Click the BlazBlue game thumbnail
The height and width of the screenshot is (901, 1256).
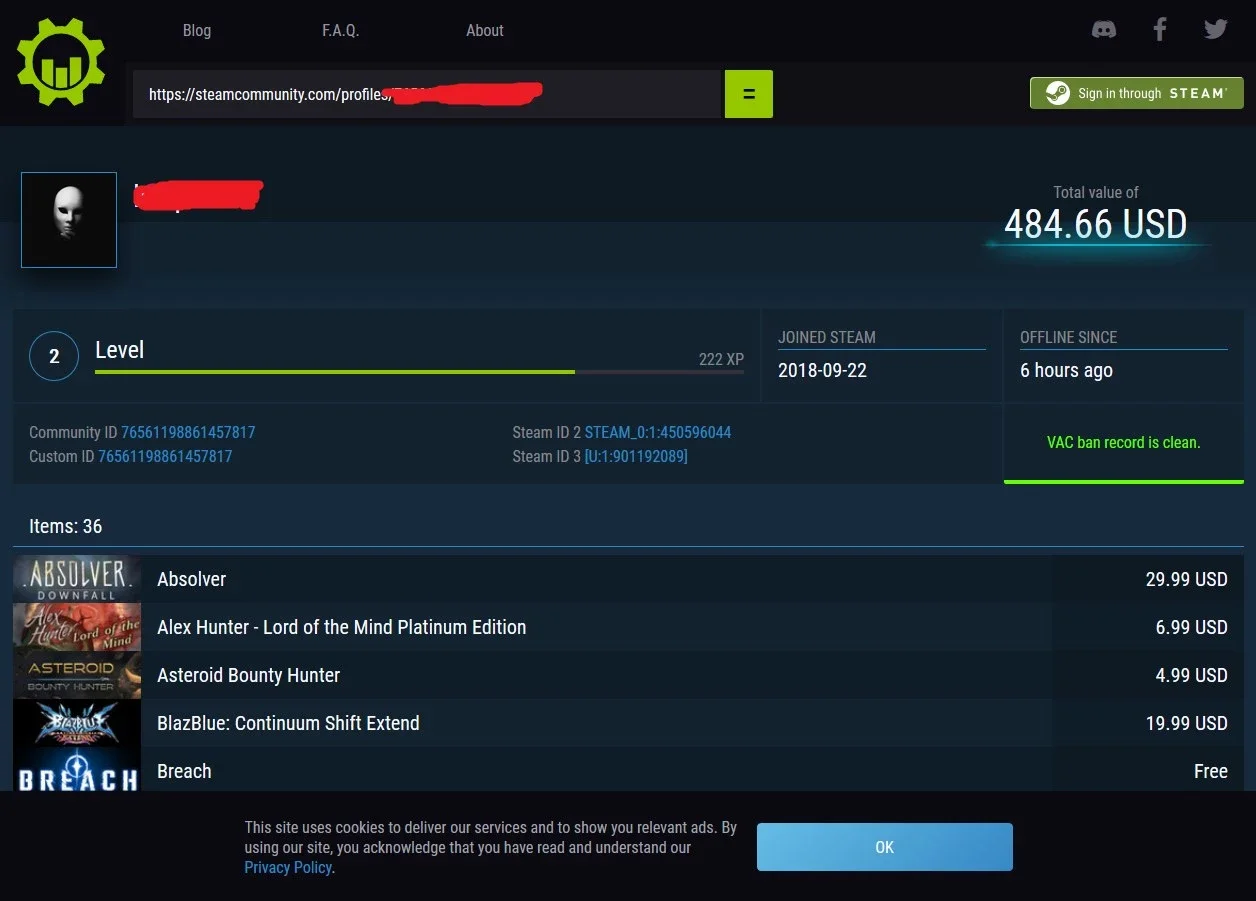click(x=77, y=723)
